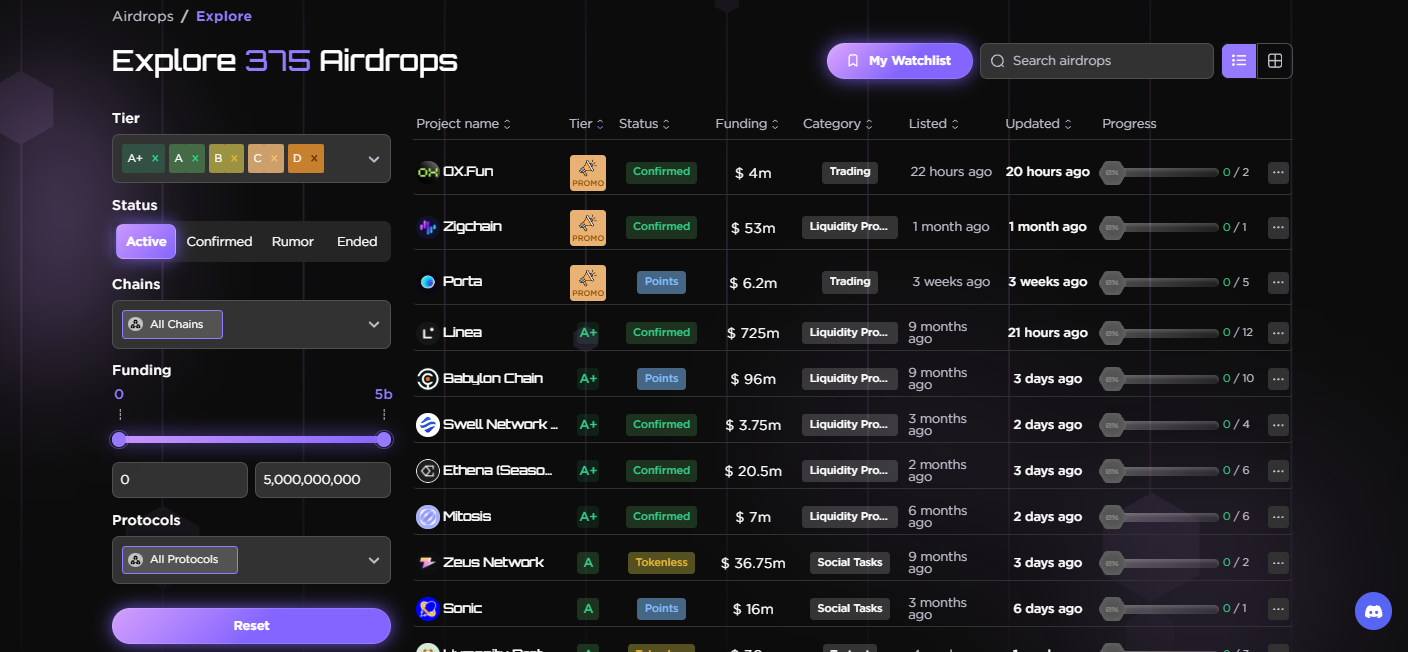1408x652 pixels.
Task: Expand the Protocols filter dropdown
Action: pyautogui.click(x=374, y=560)
